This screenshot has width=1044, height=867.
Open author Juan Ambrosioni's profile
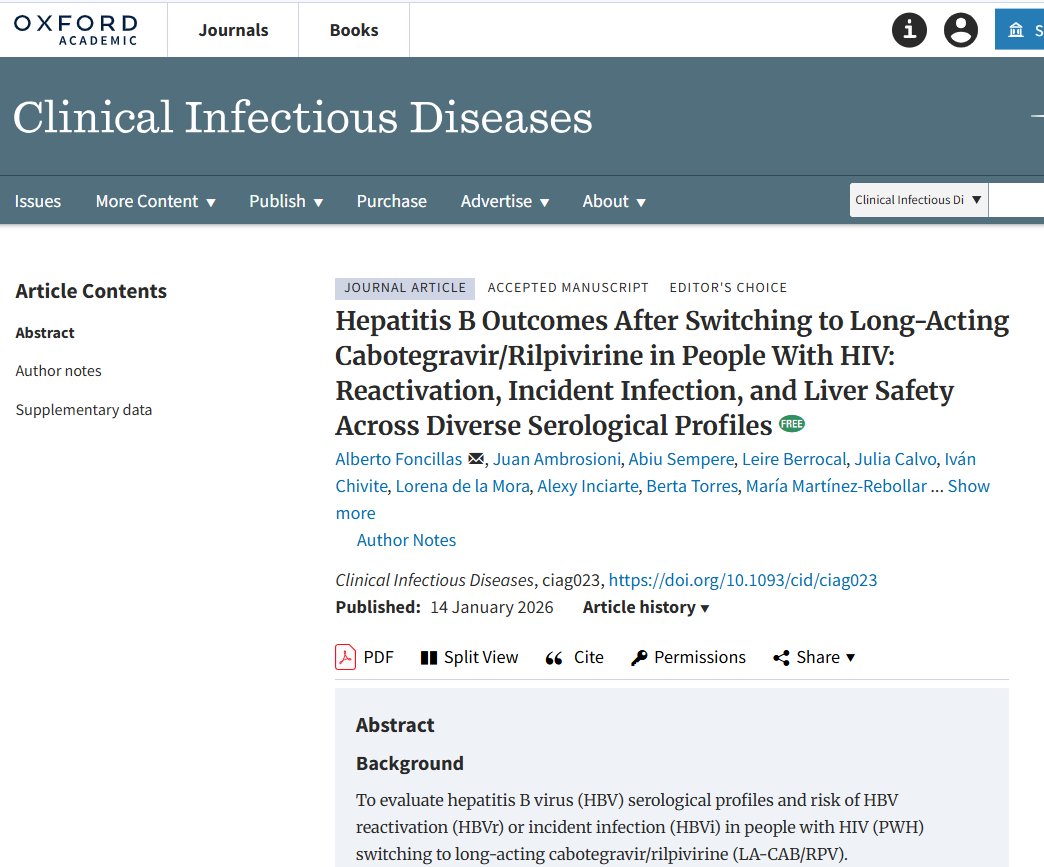(557, 459)
